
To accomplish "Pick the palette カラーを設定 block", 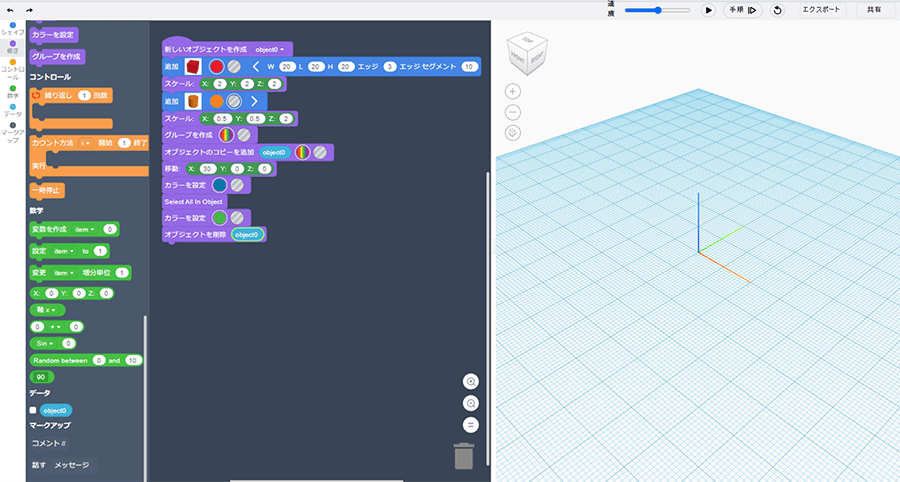I will click(54, 34).
